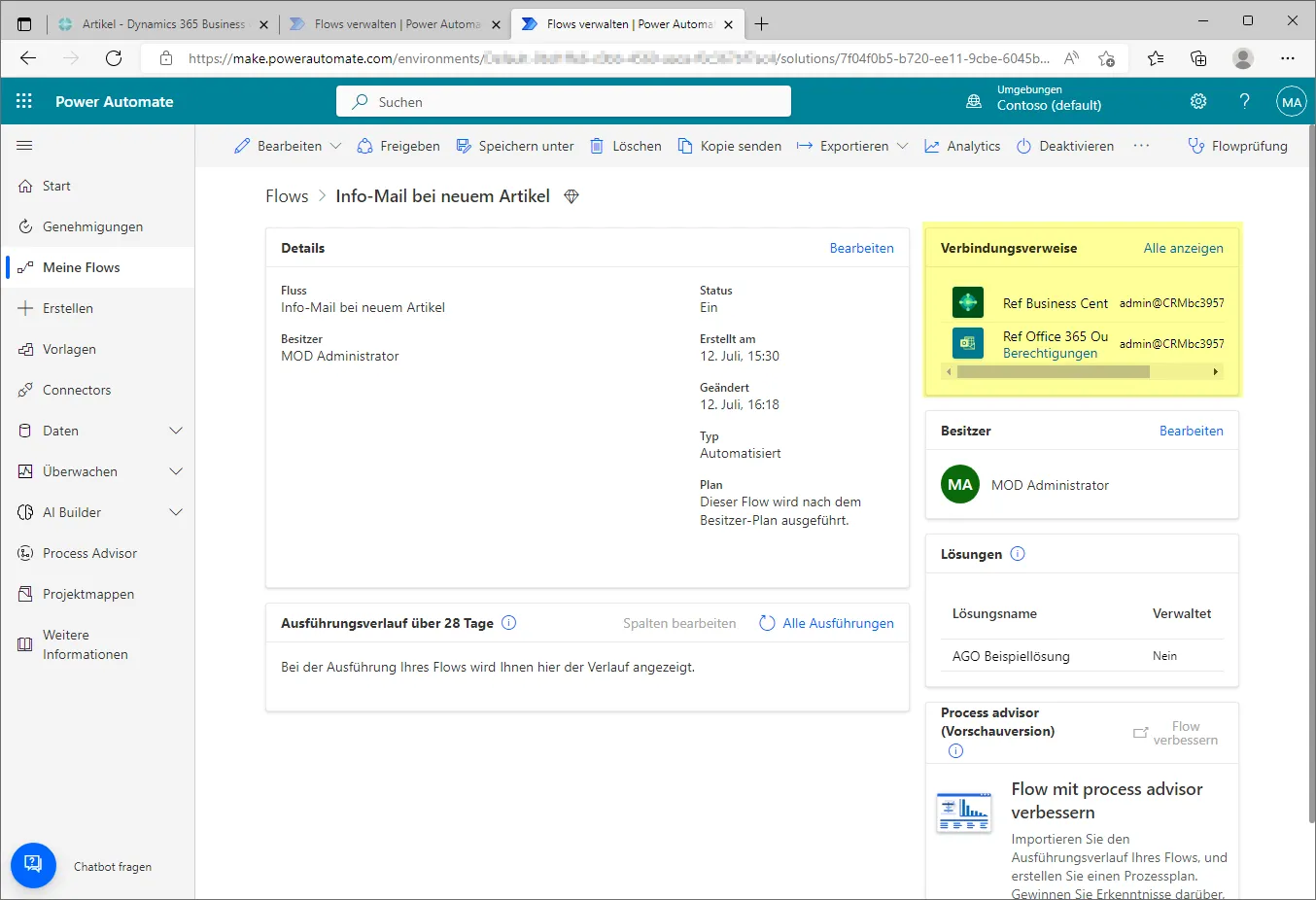Click Deaktivieren to turn off flow
This screenshot has height=900, width=1316.
point(1065,146)
